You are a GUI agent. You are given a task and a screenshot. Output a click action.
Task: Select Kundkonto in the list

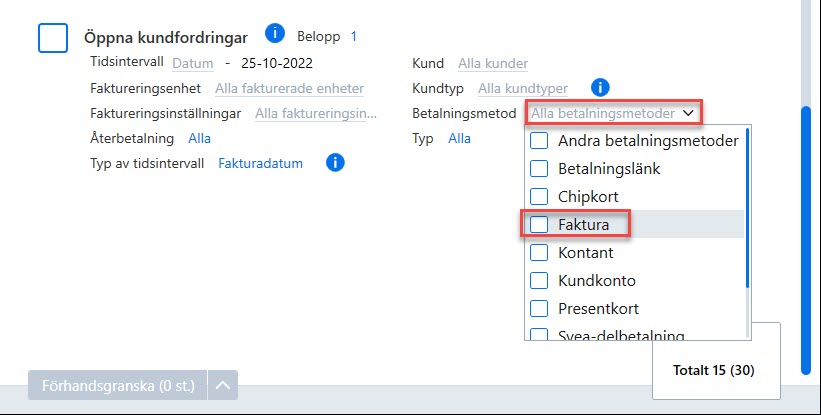[x=539, y=281]
